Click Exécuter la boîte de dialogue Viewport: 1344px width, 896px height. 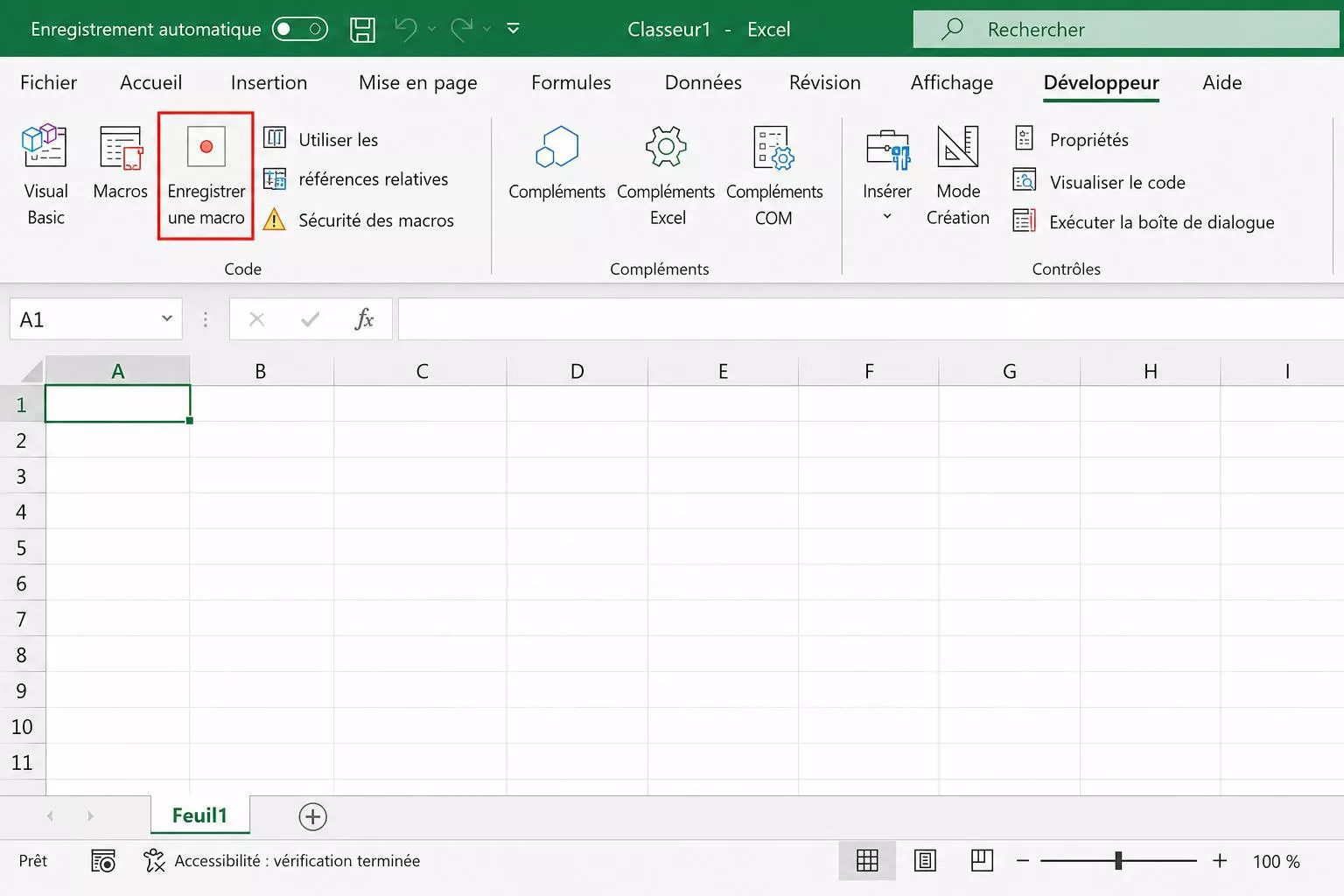click(x=1143, y=221)
